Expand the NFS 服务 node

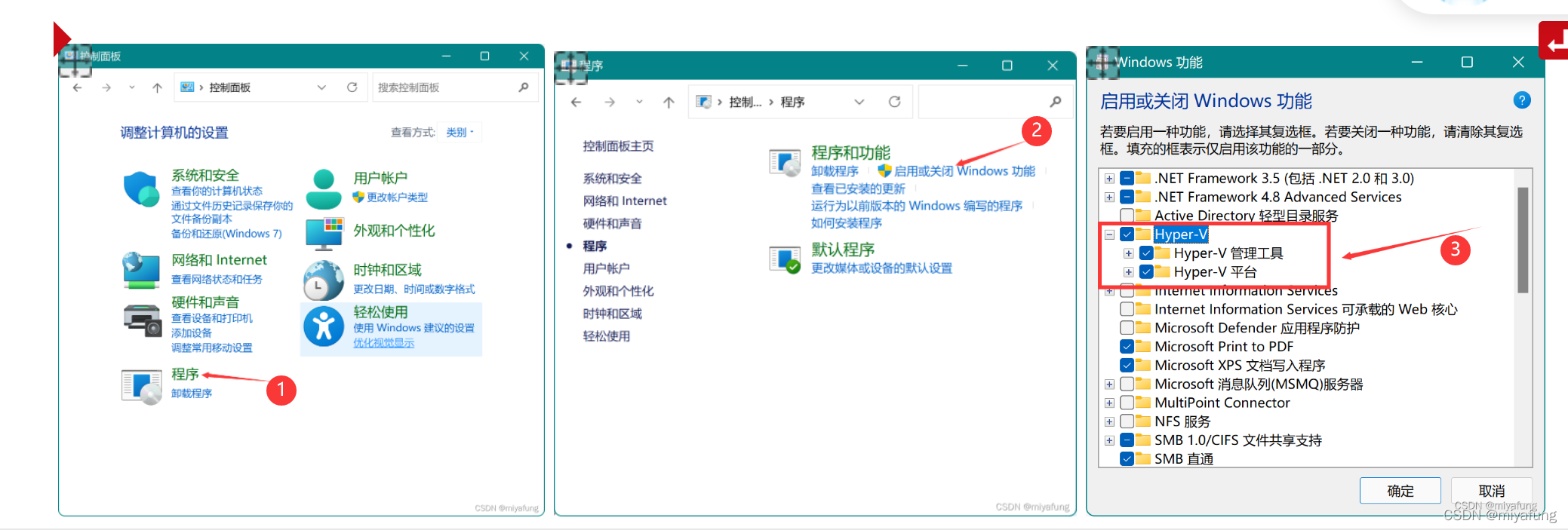pyautogui.click(x=1109, y=422)
